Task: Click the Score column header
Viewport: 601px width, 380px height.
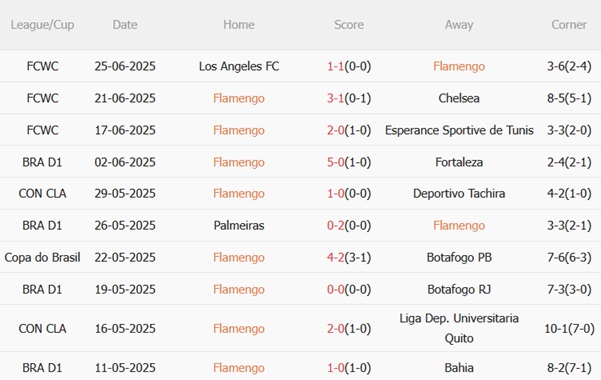Action: 349,25
